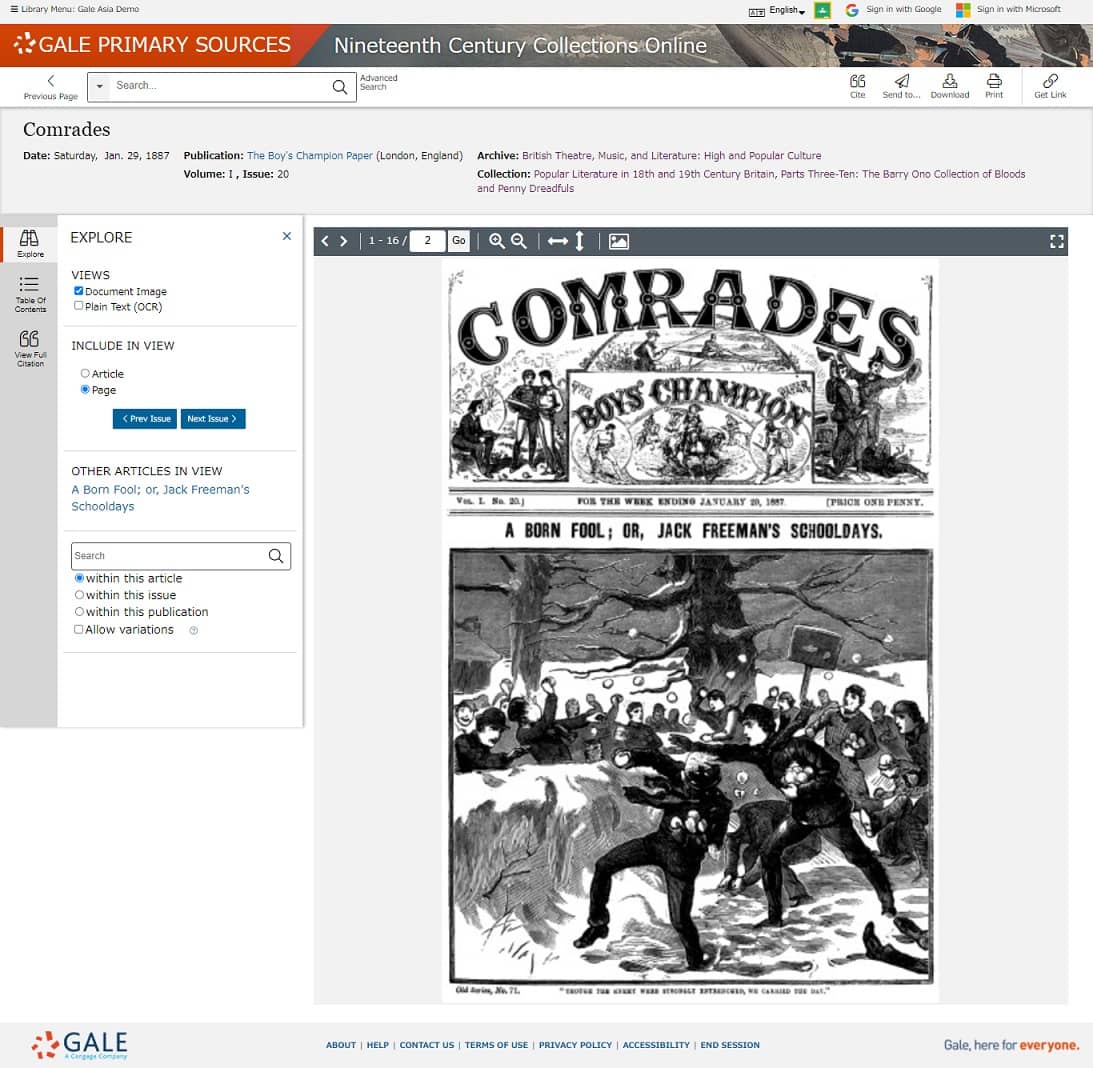This screenshot has width=1093, height=1068.
Task: Click the Go button in viewer
Action: 458,241
